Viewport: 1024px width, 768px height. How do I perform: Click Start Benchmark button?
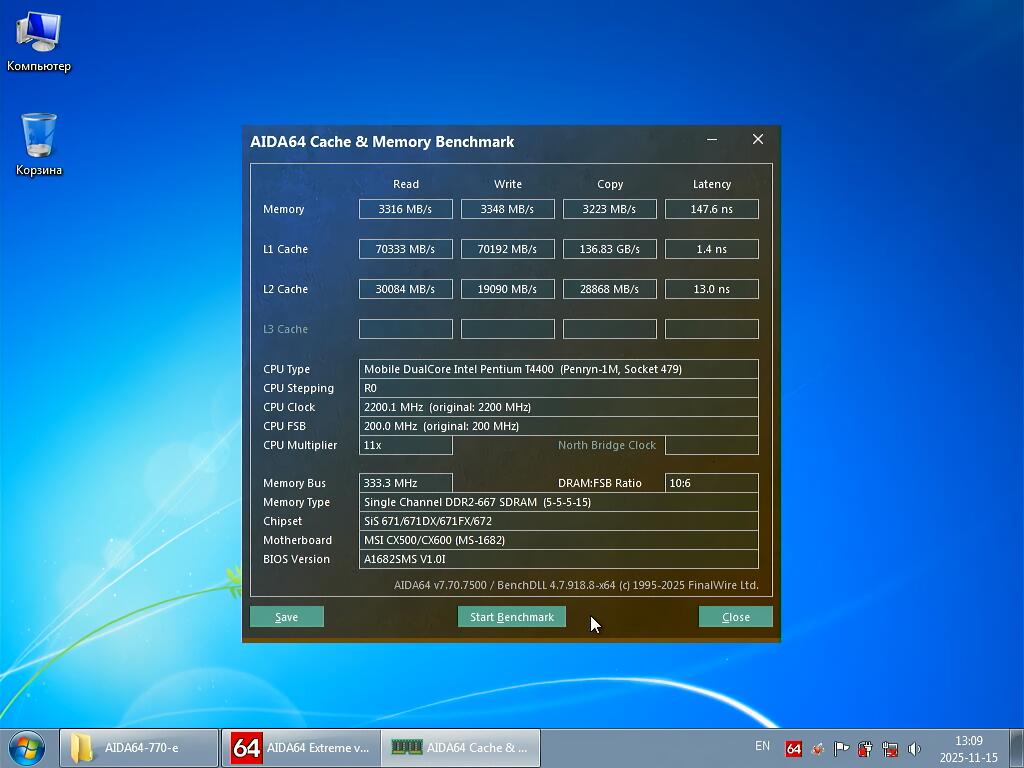(512, 616)
